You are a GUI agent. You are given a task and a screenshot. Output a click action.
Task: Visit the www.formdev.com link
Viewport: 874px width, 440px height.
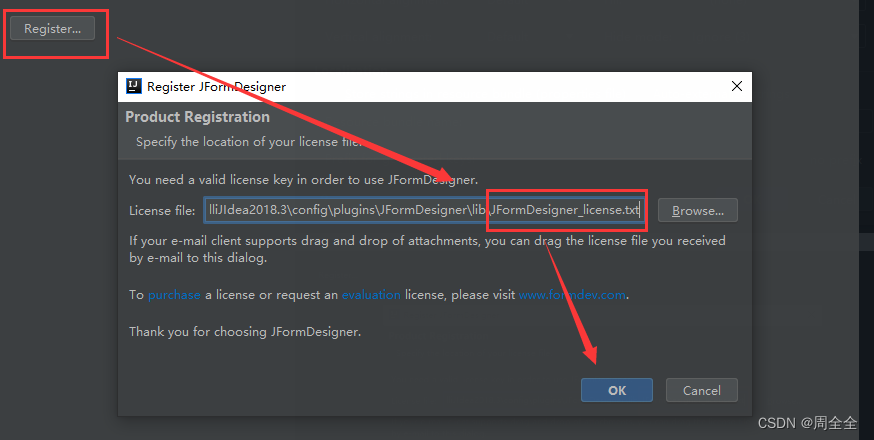click(572, 294)
